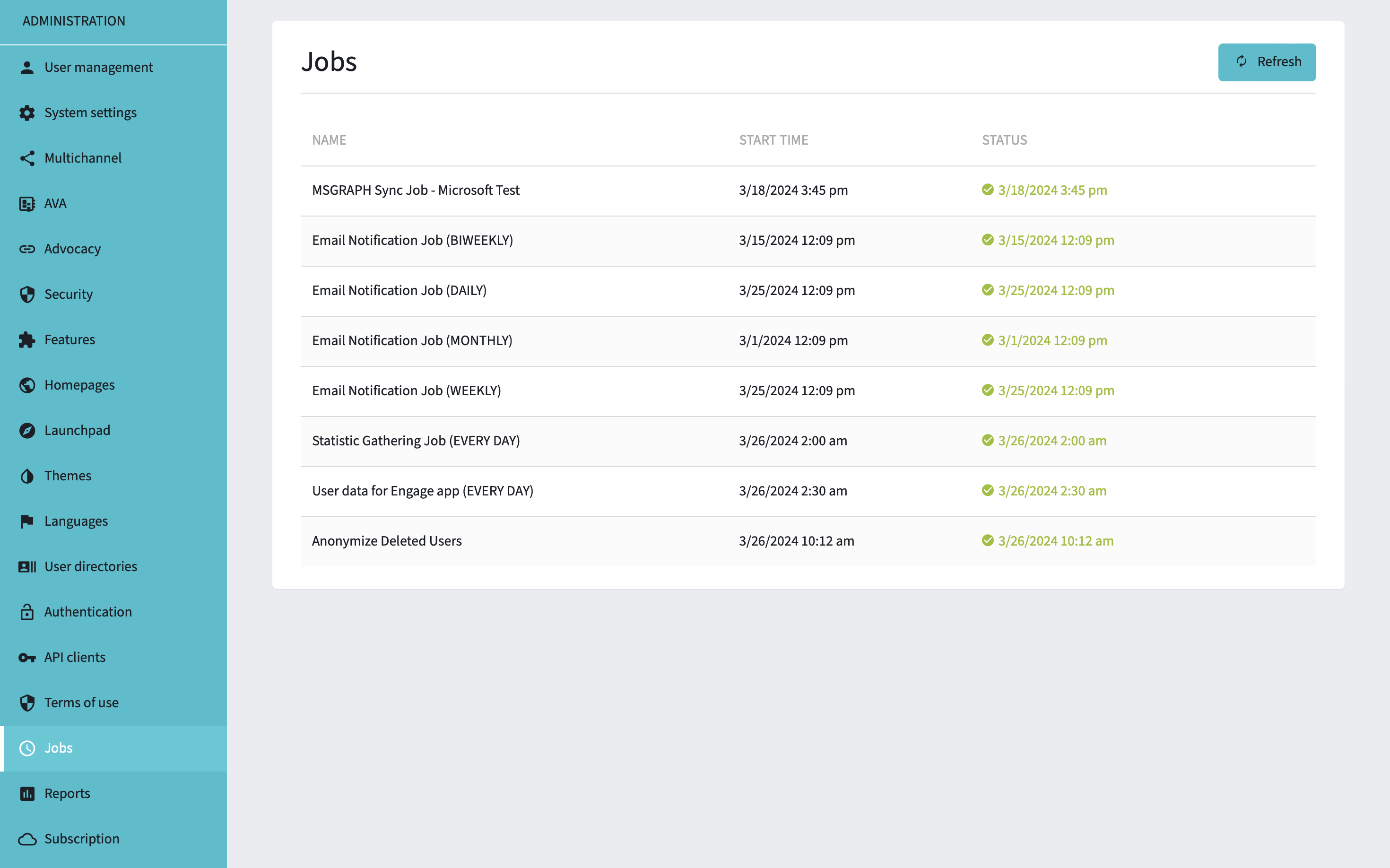Click status 3/26/2024 10:12 am
1390x868 pixels.
(x=1055, y=541)
